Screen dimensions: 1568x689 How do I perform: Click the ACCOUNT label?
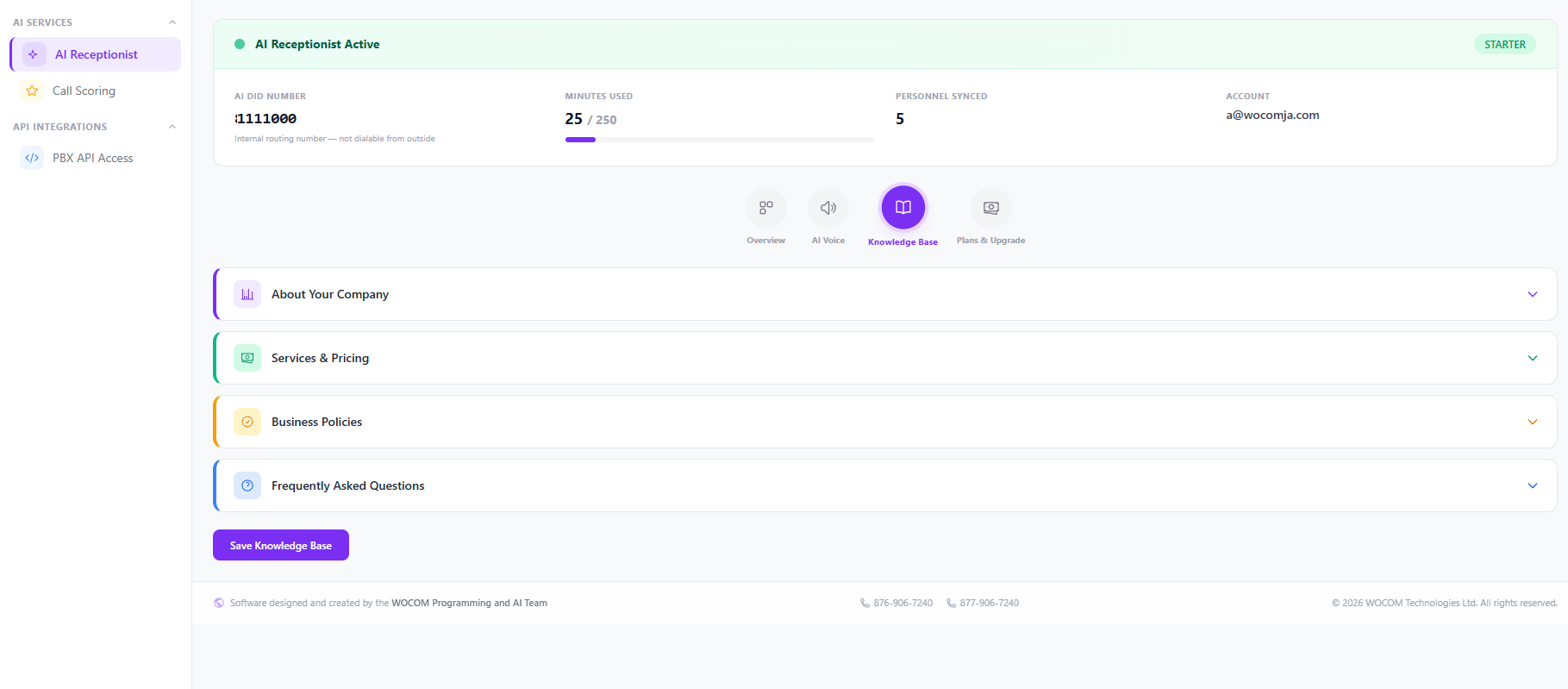[x=1248, y=97]
